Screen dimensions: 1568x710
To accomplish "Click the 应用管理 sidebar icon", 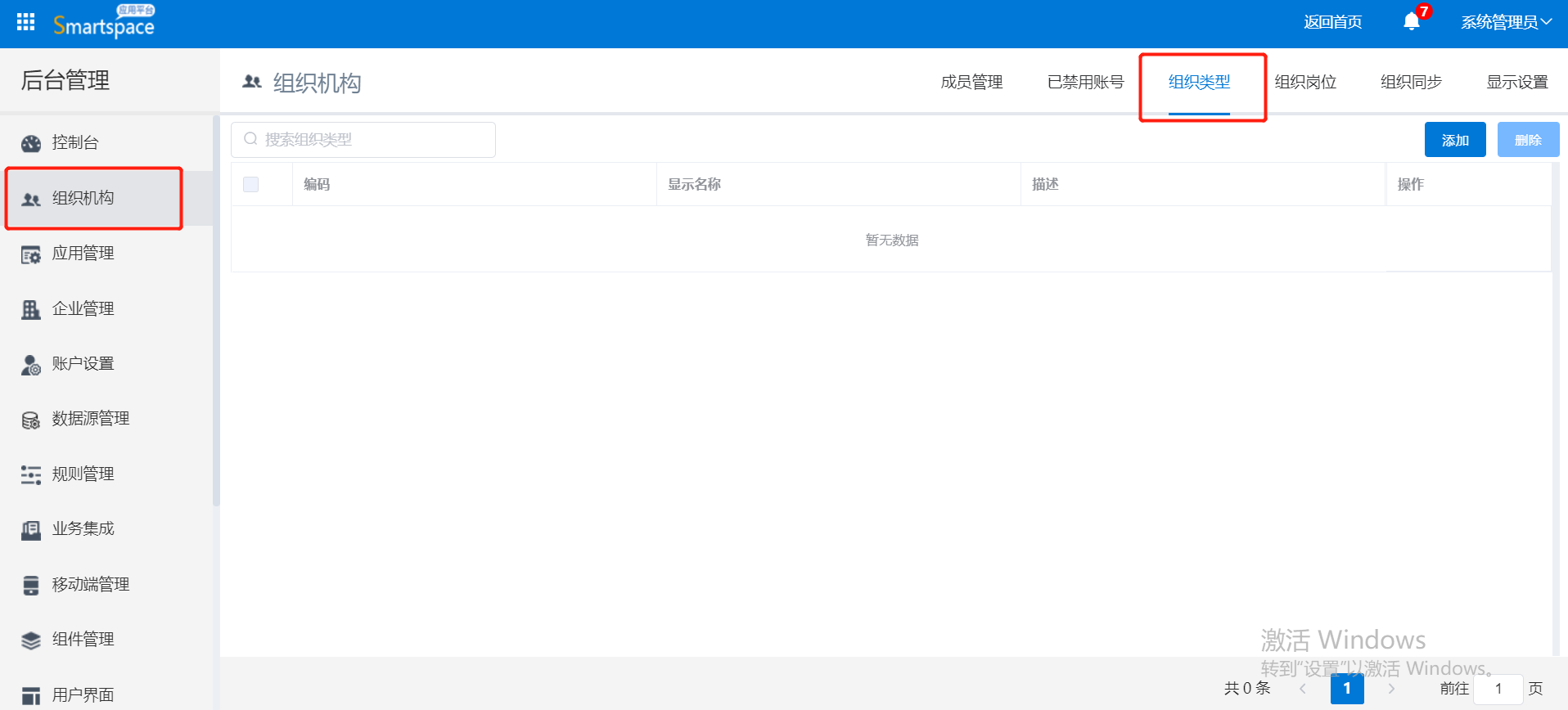I will coord(31,254).
